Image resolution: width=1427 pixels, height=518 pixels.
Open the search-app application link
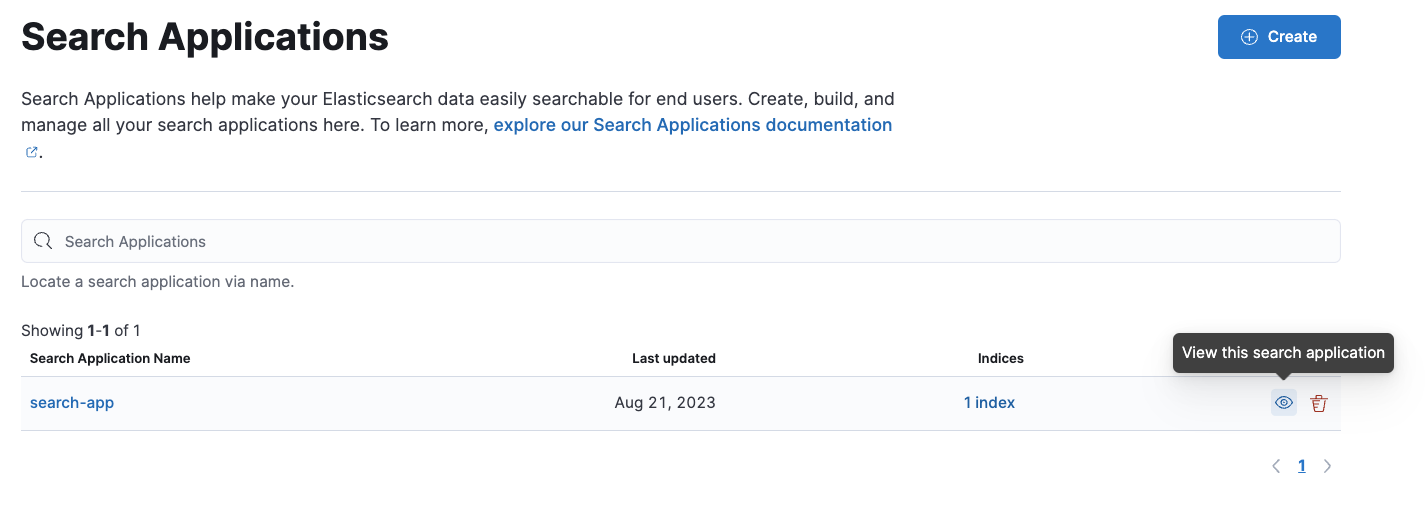point(72,403)
